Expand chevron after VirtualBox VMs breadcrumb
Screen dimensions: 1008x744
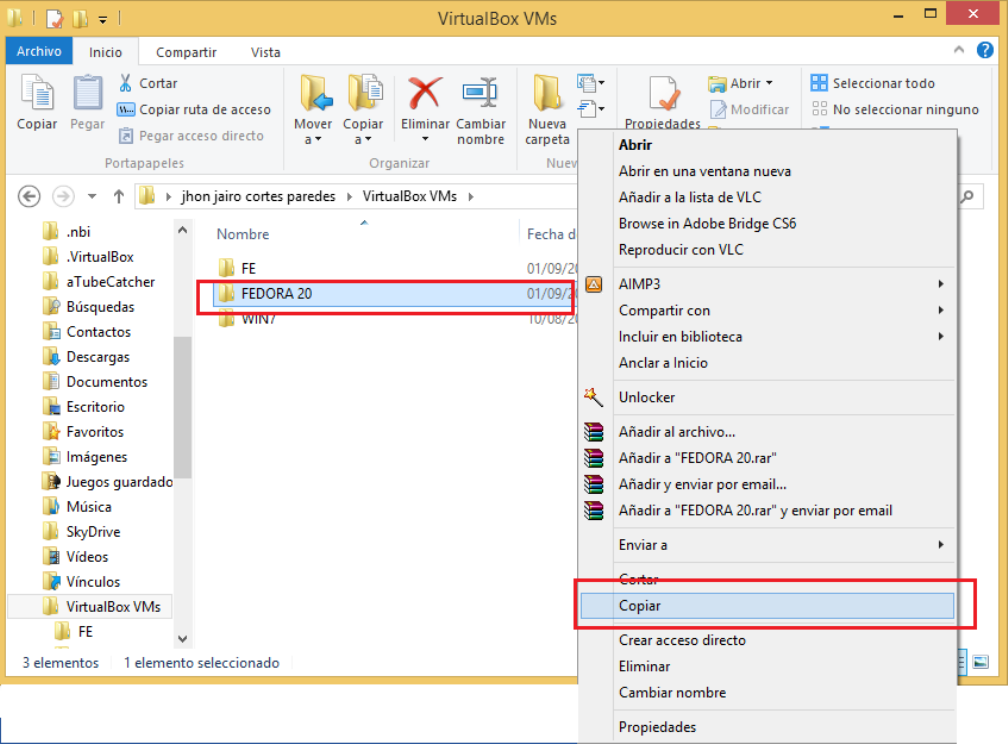(x=471, y=196)
